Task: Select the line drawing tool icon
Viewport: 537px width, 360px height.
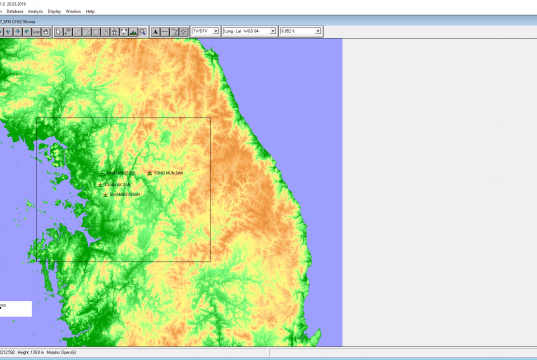Action: coord(77,32)
